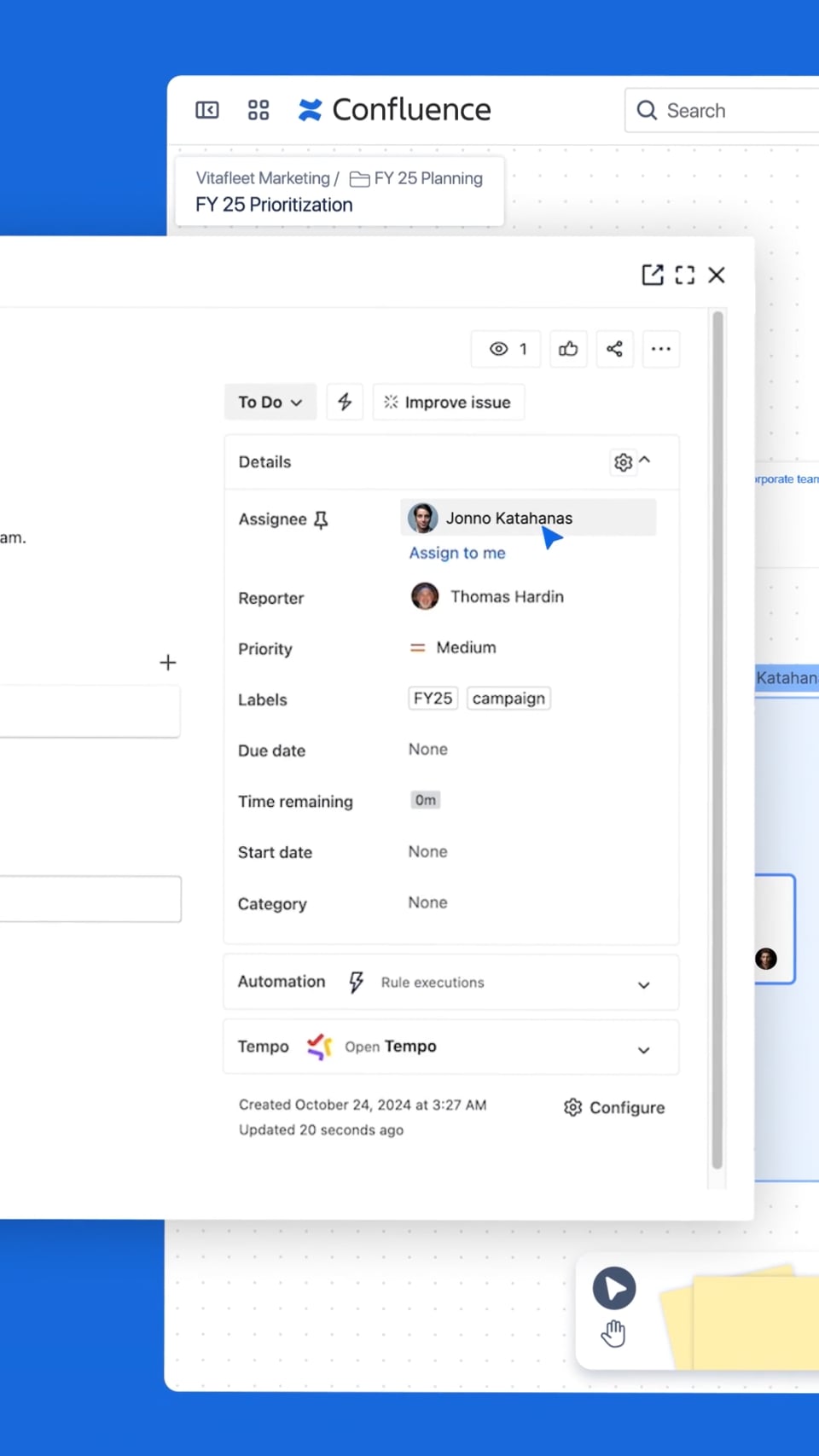The image size is (819, 1456).
Task: Click the avatar on the whiteboard card
Action: pos(766,959)
